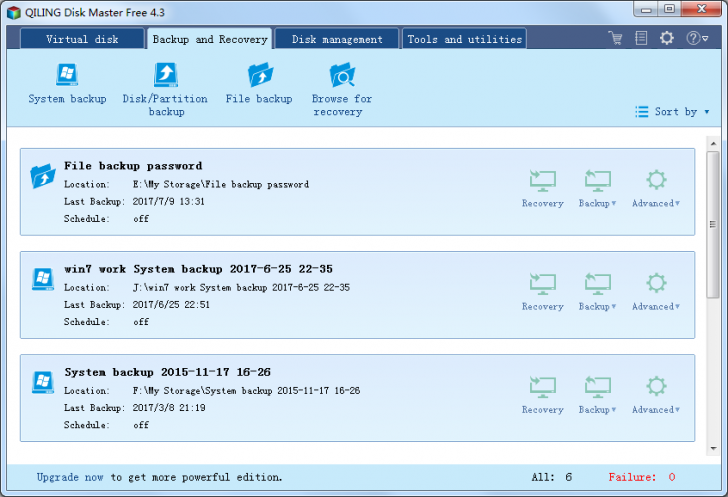The image size is (728, 497).
Task: Click the System backup 2015-11-17 disk icon
Action: coord(43,382)
